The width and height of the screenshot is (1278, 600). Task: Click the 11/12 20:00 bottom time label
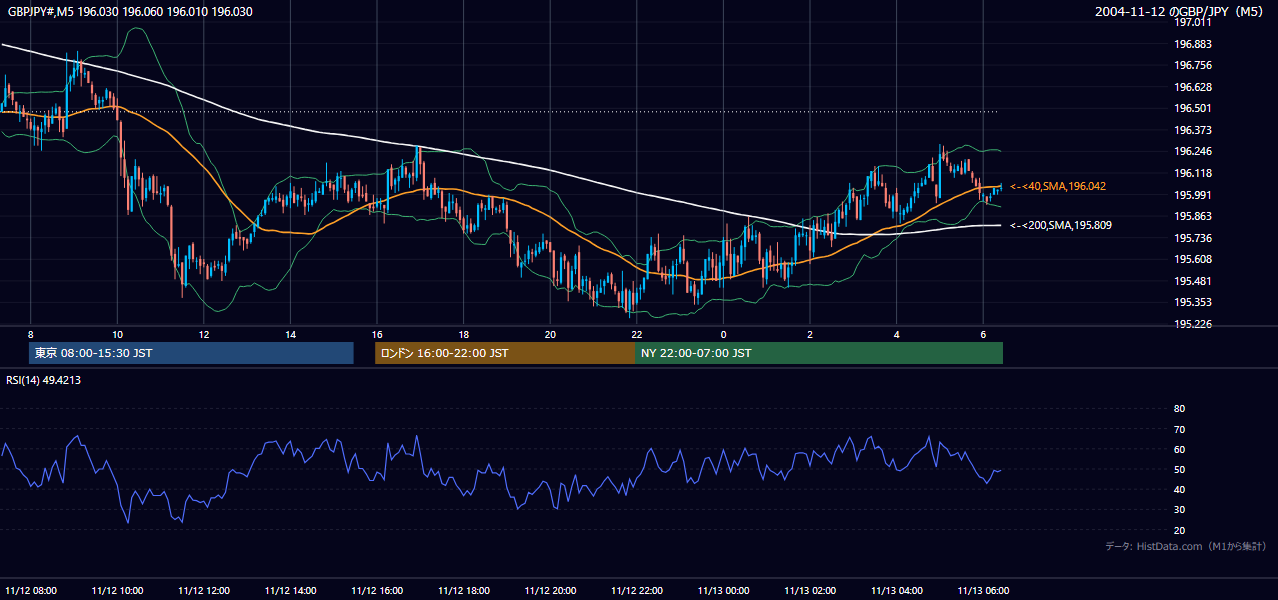tap(551, 590)
